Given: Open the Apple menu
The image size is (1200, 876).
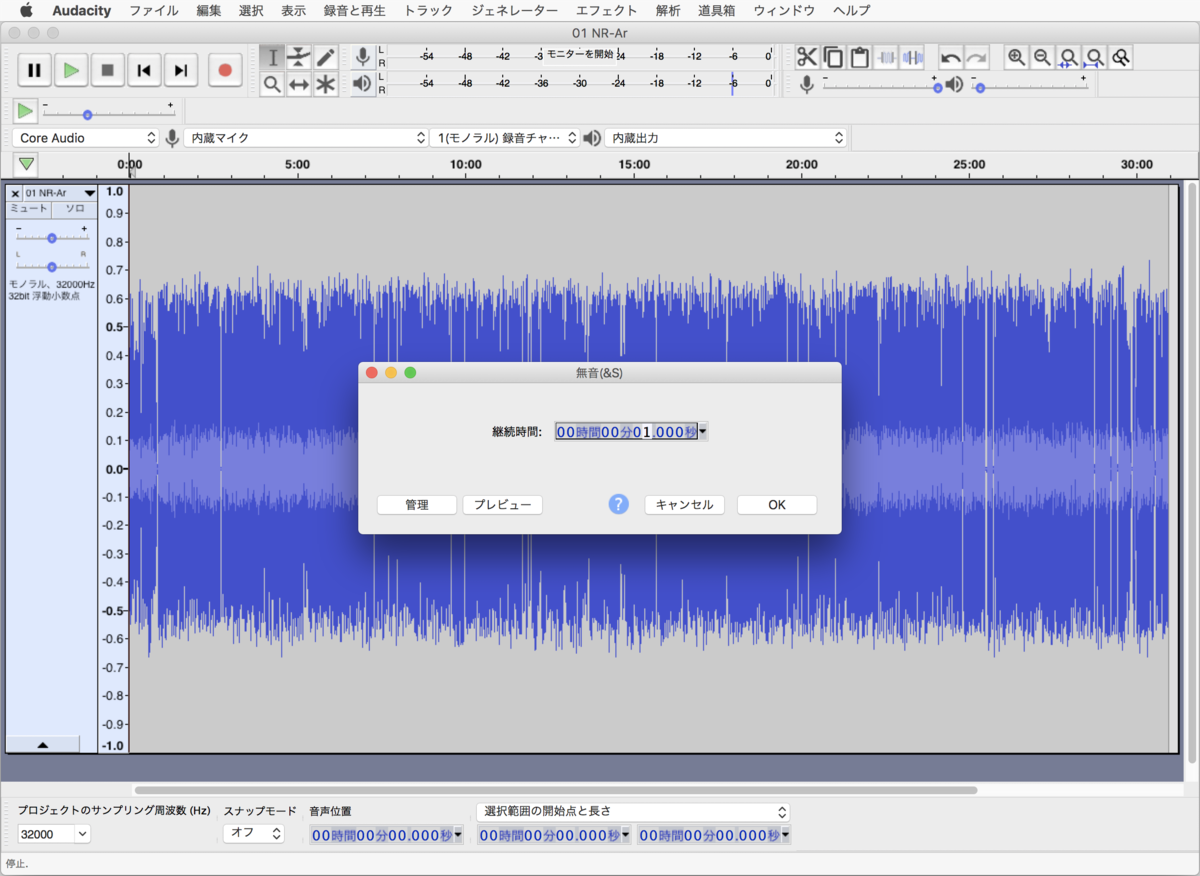Looking at the screenshot, I should [26, 11].
